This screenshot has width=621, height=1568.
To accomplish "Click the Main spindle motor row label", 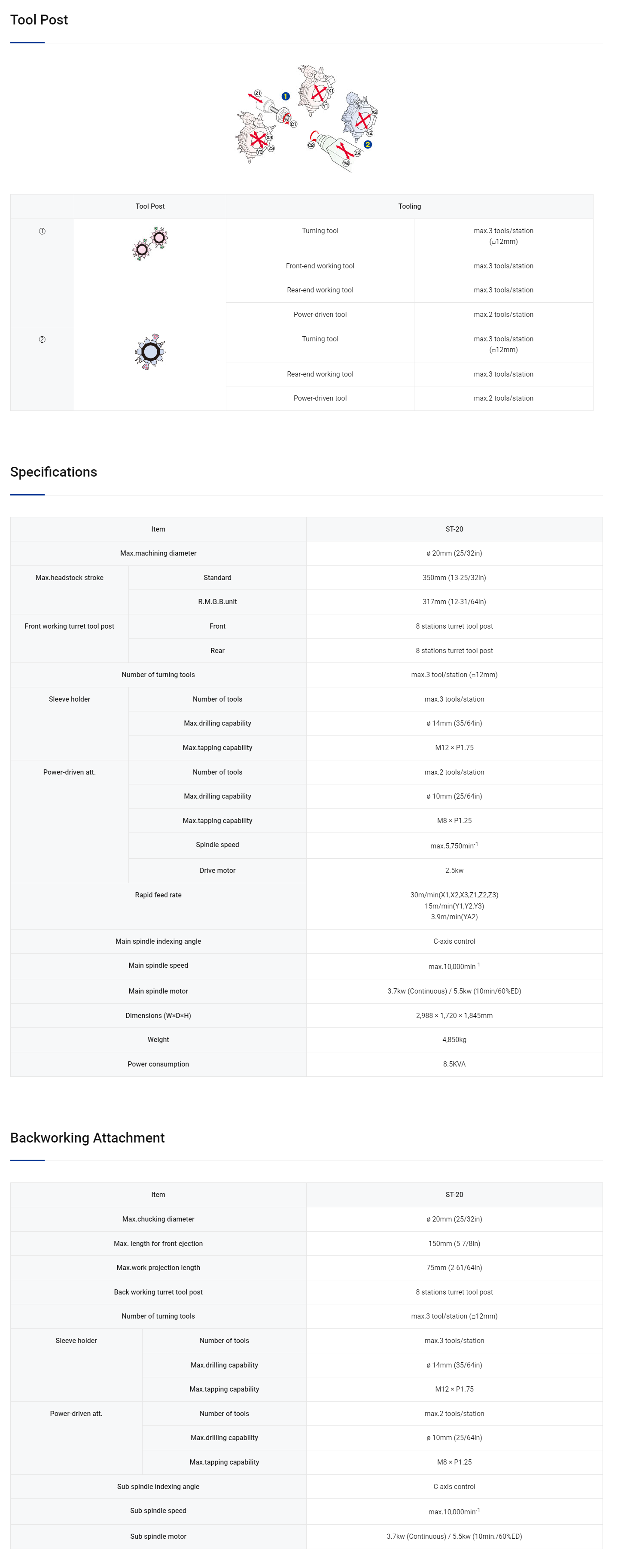I will pos(158,991).
